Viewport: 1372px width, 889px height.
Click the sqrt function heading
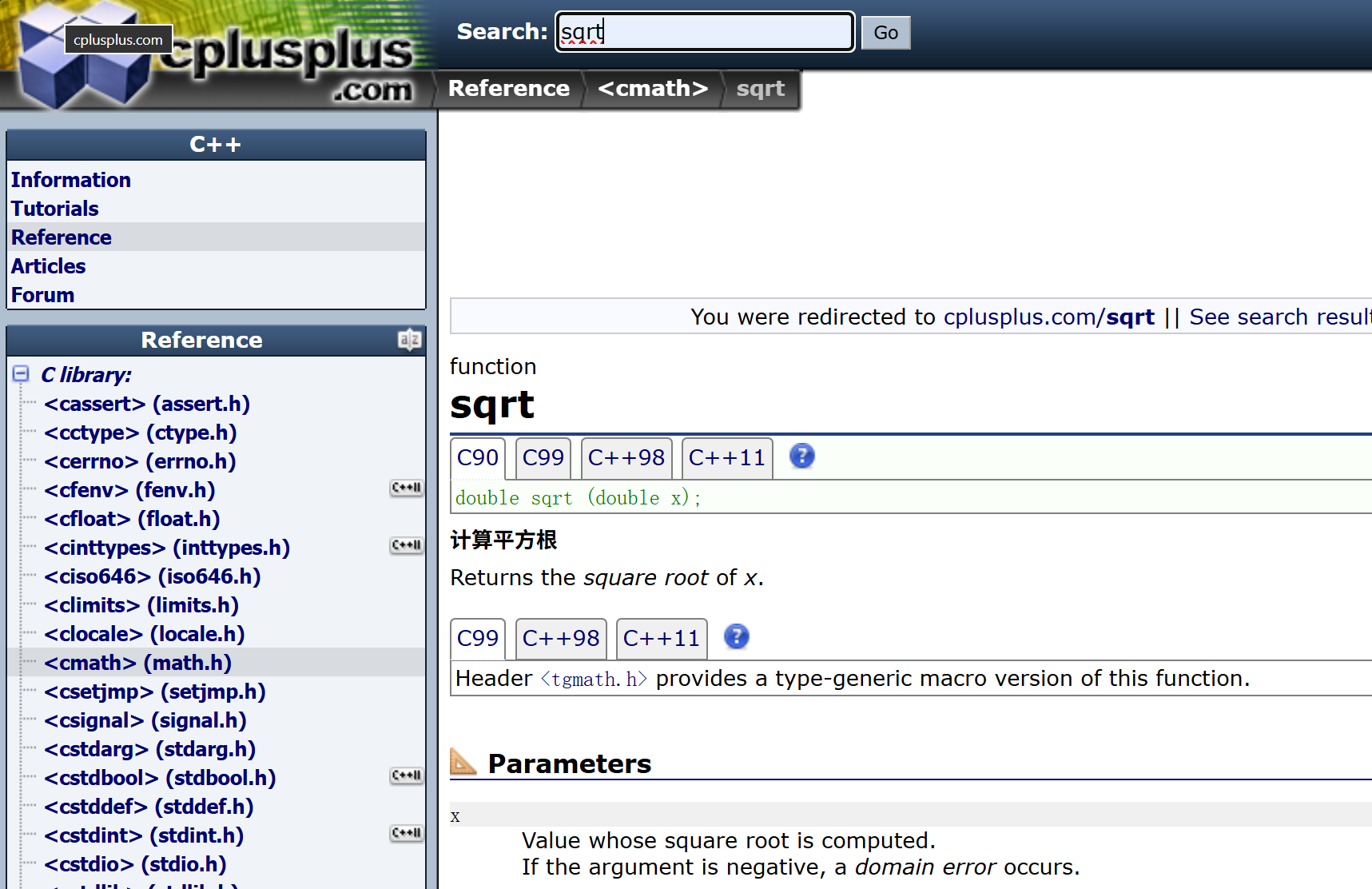(492, 405)
